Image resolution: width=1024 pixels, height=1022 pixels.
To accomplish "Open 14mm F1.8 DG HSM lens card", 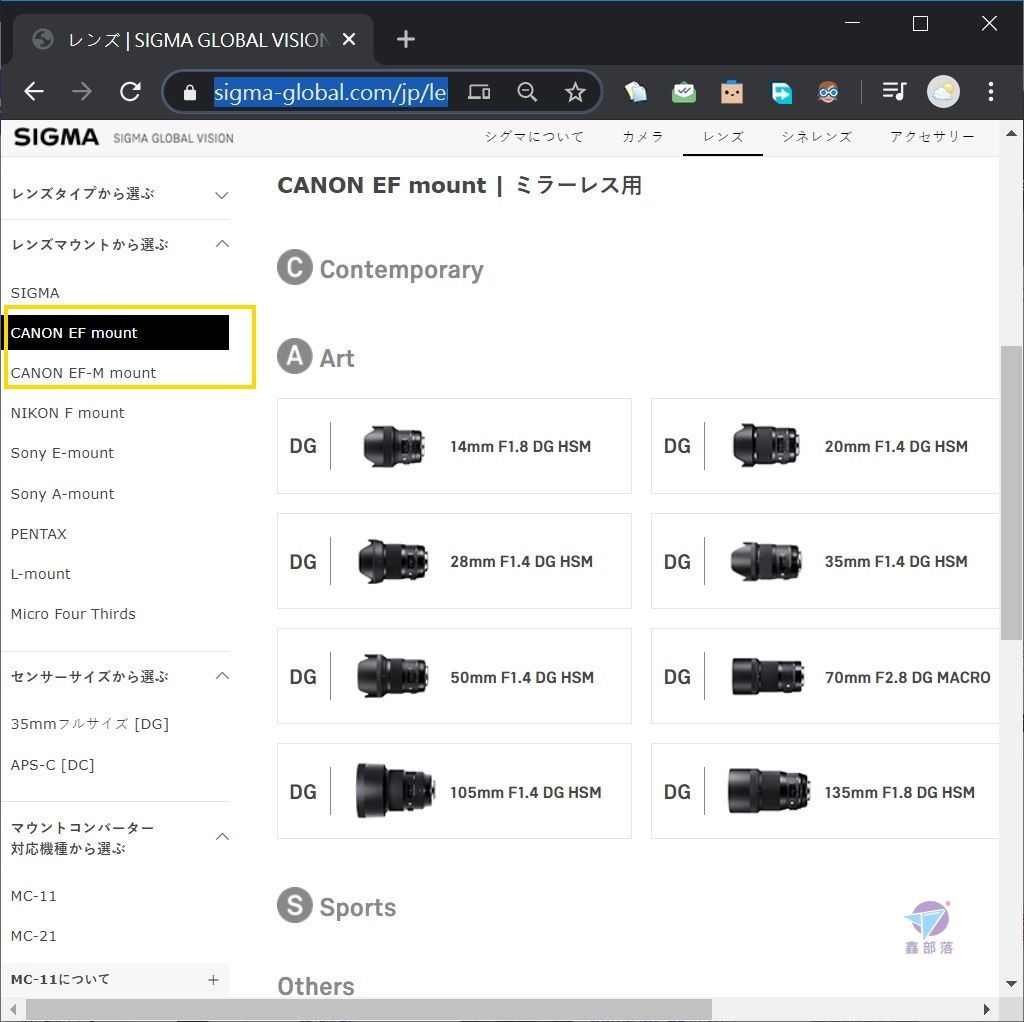I will click(x=455, y=446).
